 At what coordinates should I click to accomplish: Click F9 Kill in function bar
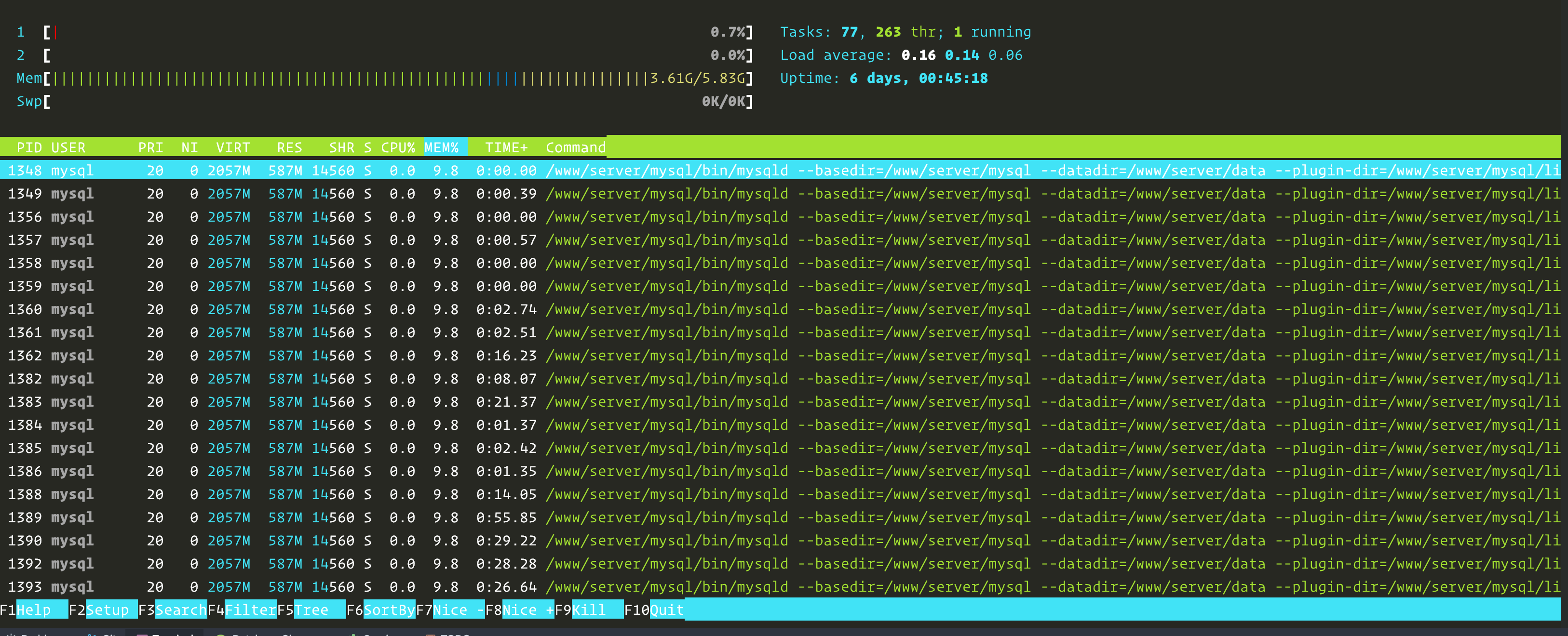589,610
